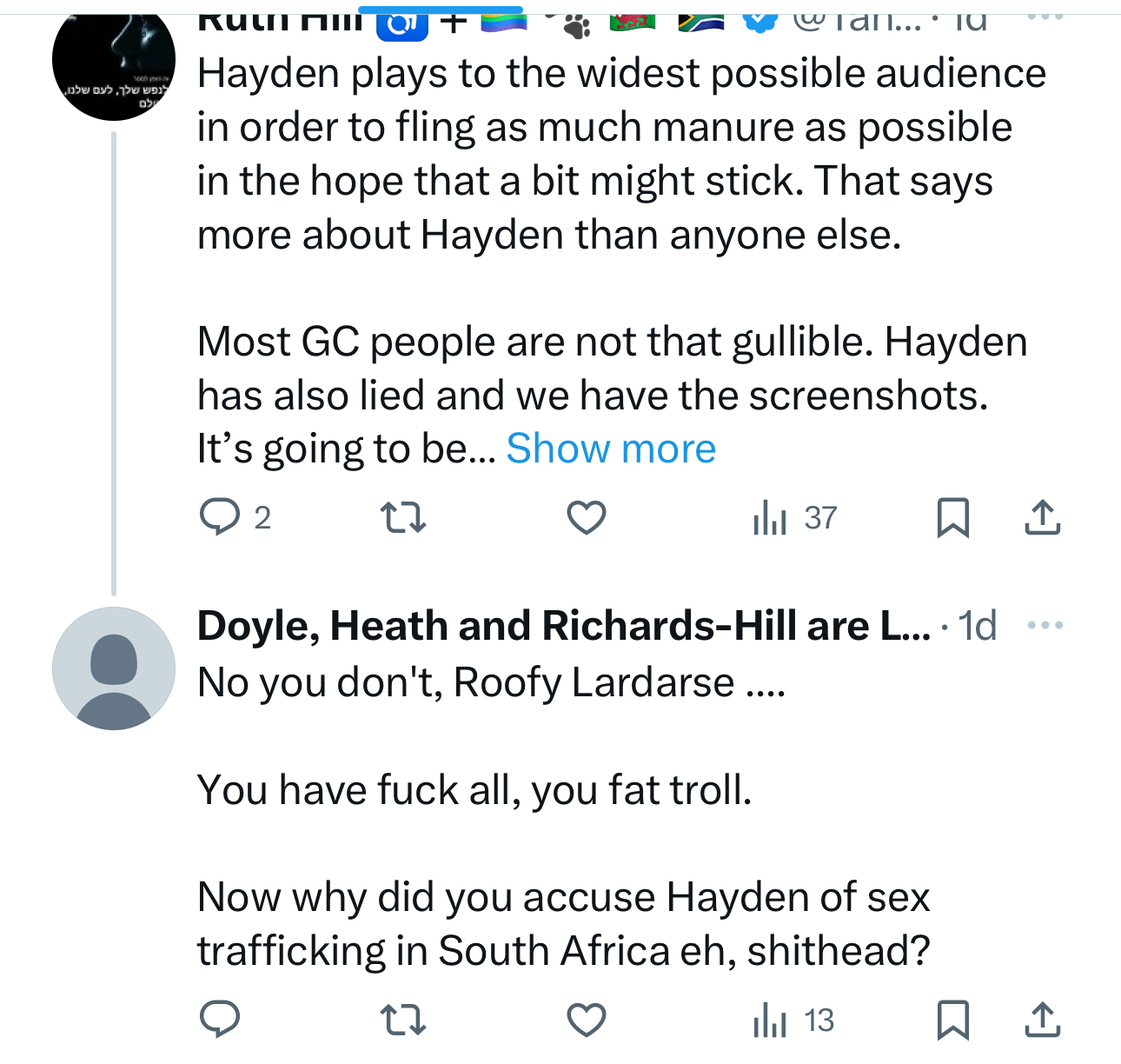Share the reply mentioning South Africa
This screenshot has width=1121, height=1064.
1042,1020
